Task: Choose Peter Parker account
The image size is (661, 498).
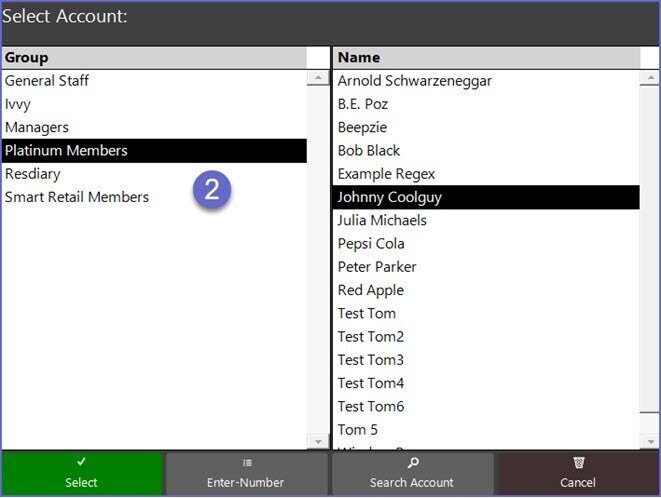Action: click(x=377, y=267)
